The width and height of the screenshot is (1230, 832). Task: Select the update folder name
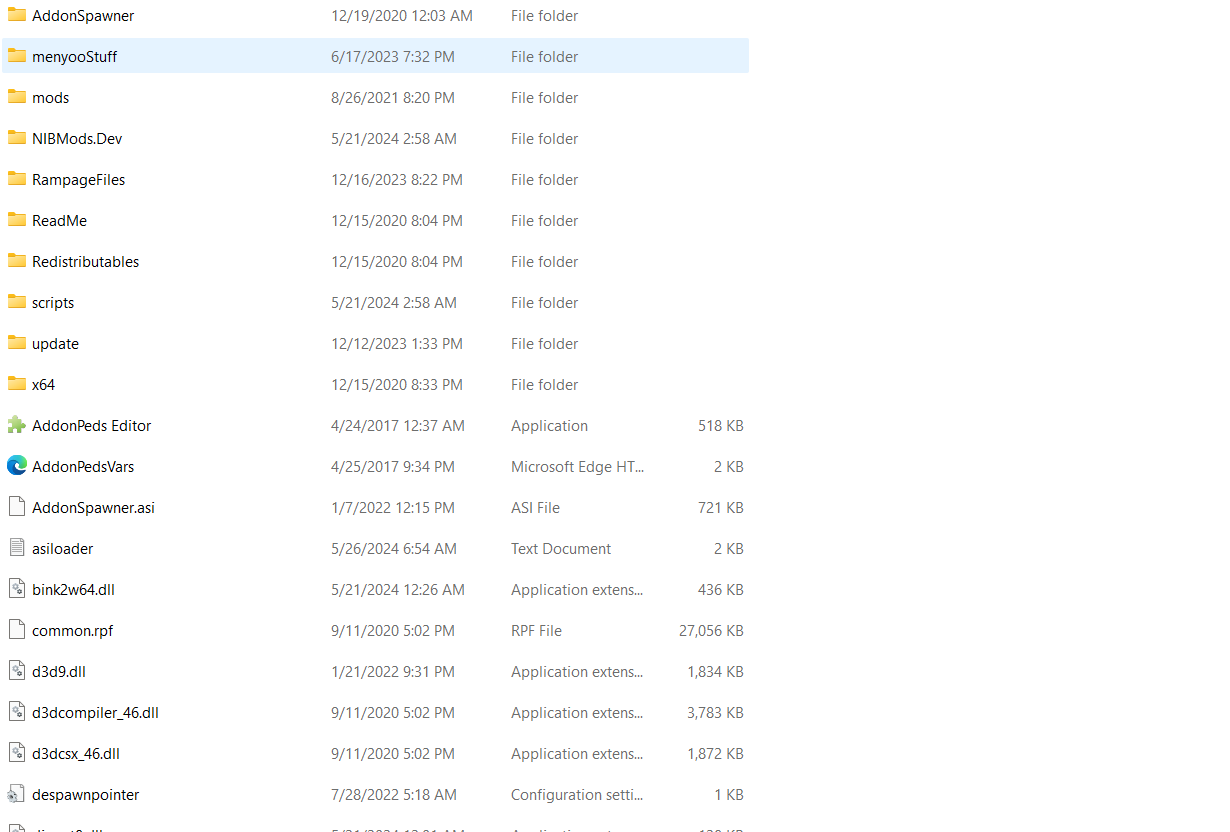55,344
